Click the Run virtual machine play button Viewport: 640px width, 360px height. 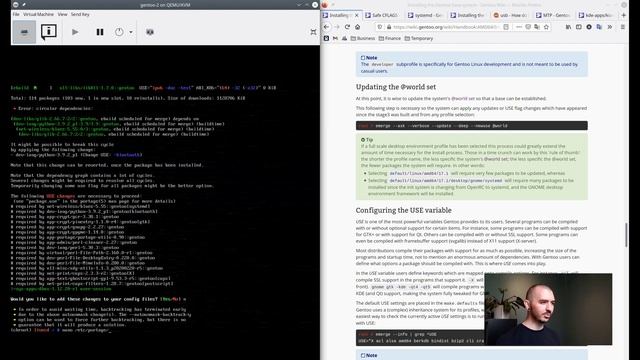pos(75,32)
